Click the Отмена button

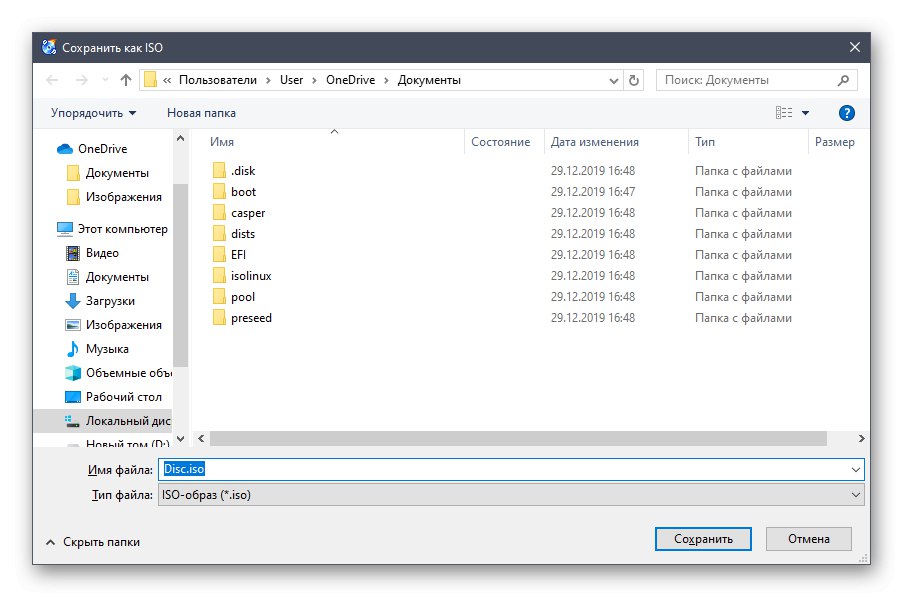pos(809,539)
